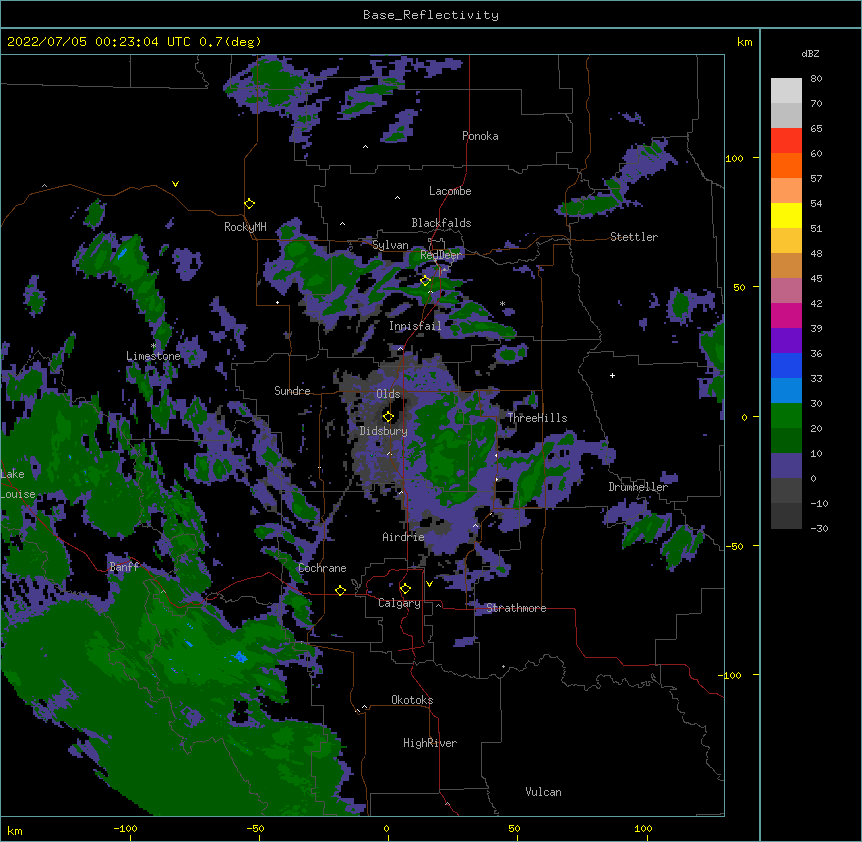Screen dimensions: 862x842
Task: Select the royal blue 33–36 dBZ legend swatch
Action: (x=786, y=365)
